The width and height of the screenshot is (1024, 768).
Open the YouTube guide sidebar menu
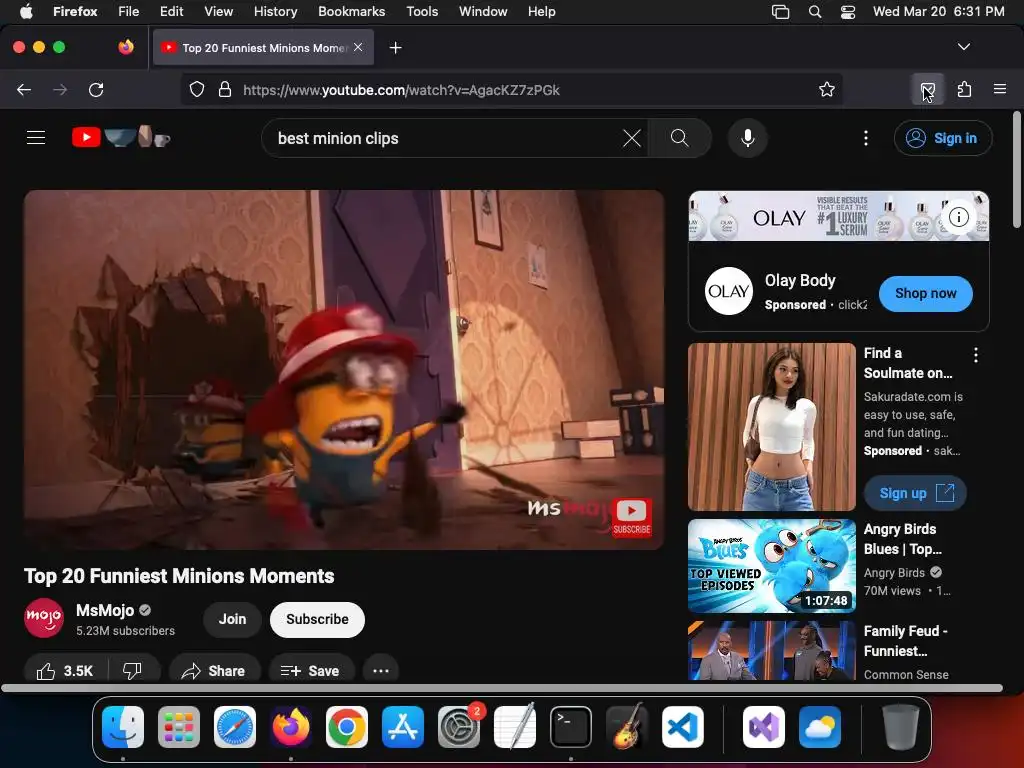pos(36,138)
